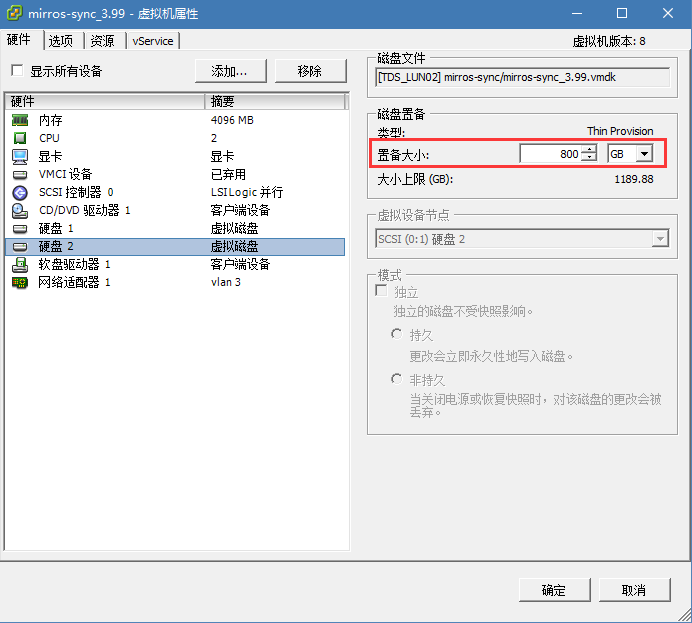Choose the 持久 radio option

click(x=397, y=334)
